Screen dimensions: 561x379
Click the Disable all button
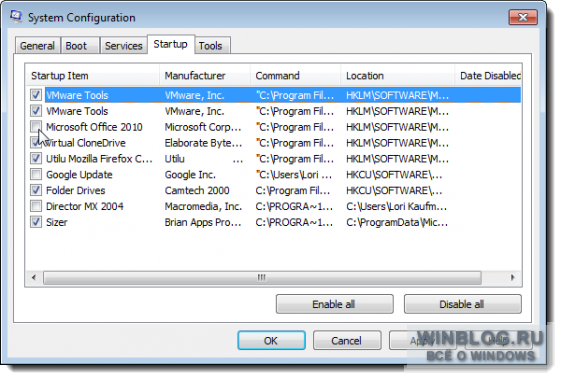(462, 304)
